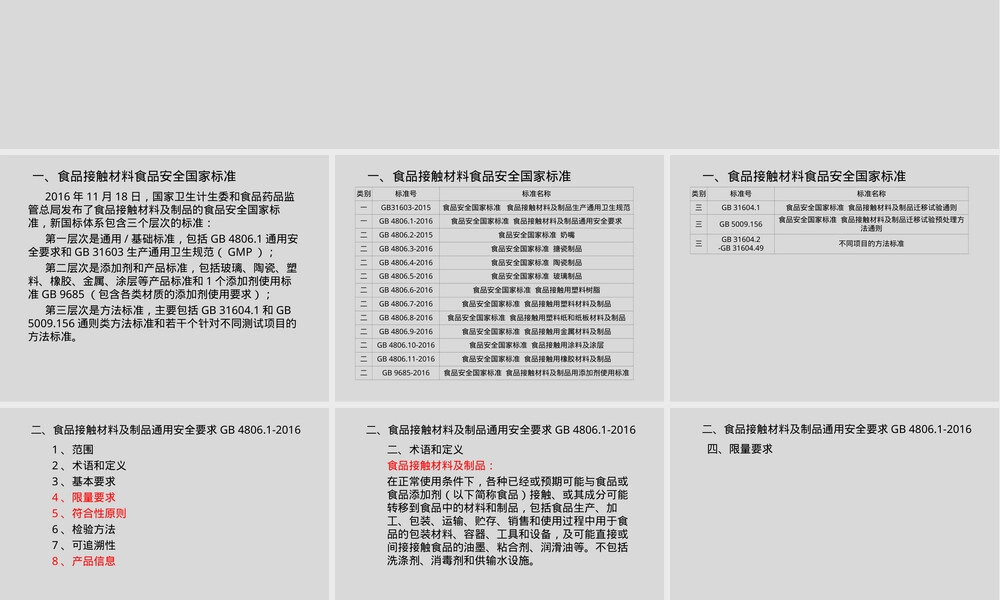Click the '标准名称' header above the GB 4806 table
This screenshot has width=1000, height=600.
(x=536, y=194)
